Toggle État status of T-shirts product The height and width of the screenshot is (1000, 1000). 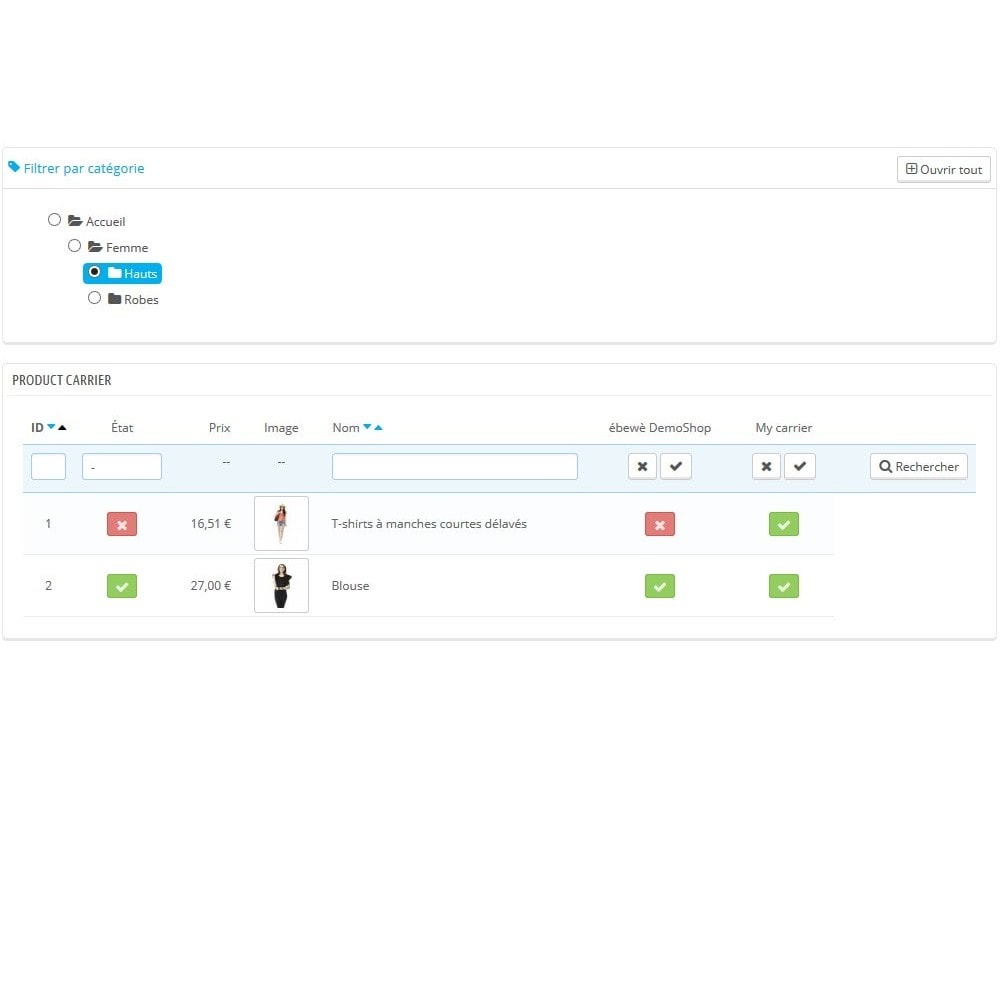click(122, 524)
